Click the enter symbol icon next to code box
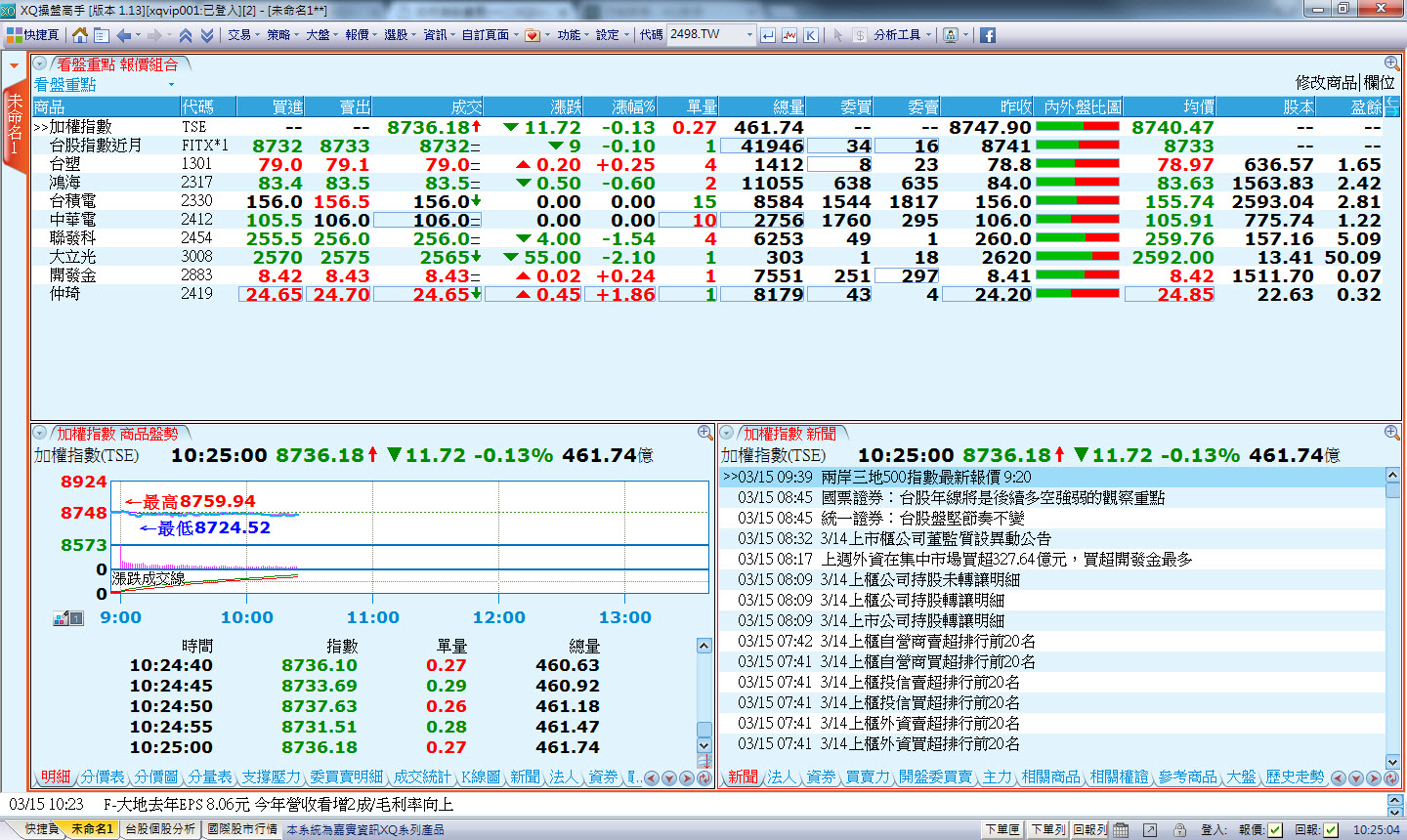The width and height of the screenshot is (1407, 840). [768, 35]
